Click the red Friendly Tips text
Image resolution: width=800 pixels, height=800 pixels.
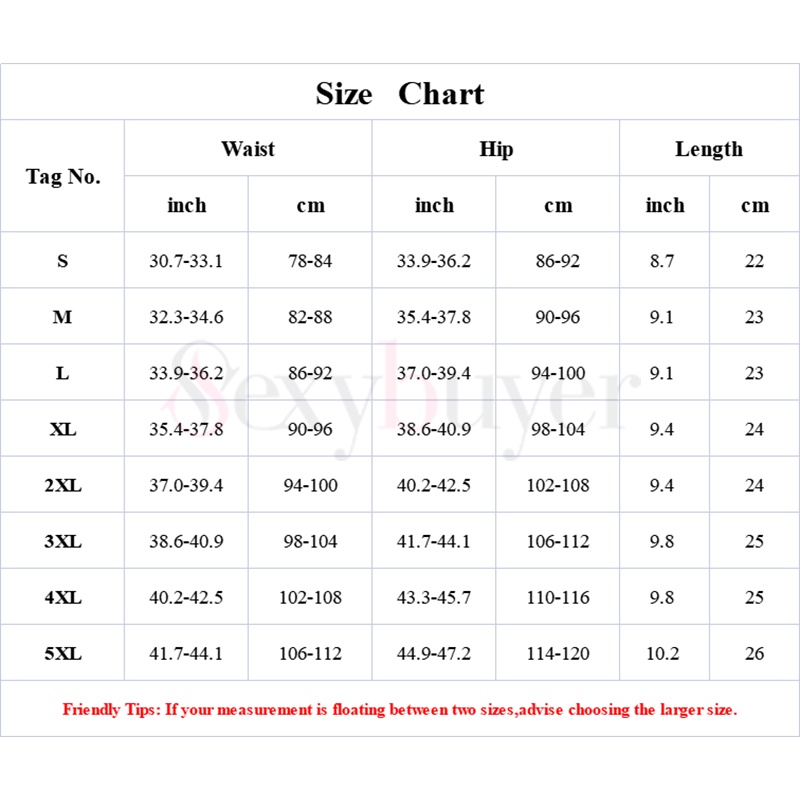click(x=399, y=710)
